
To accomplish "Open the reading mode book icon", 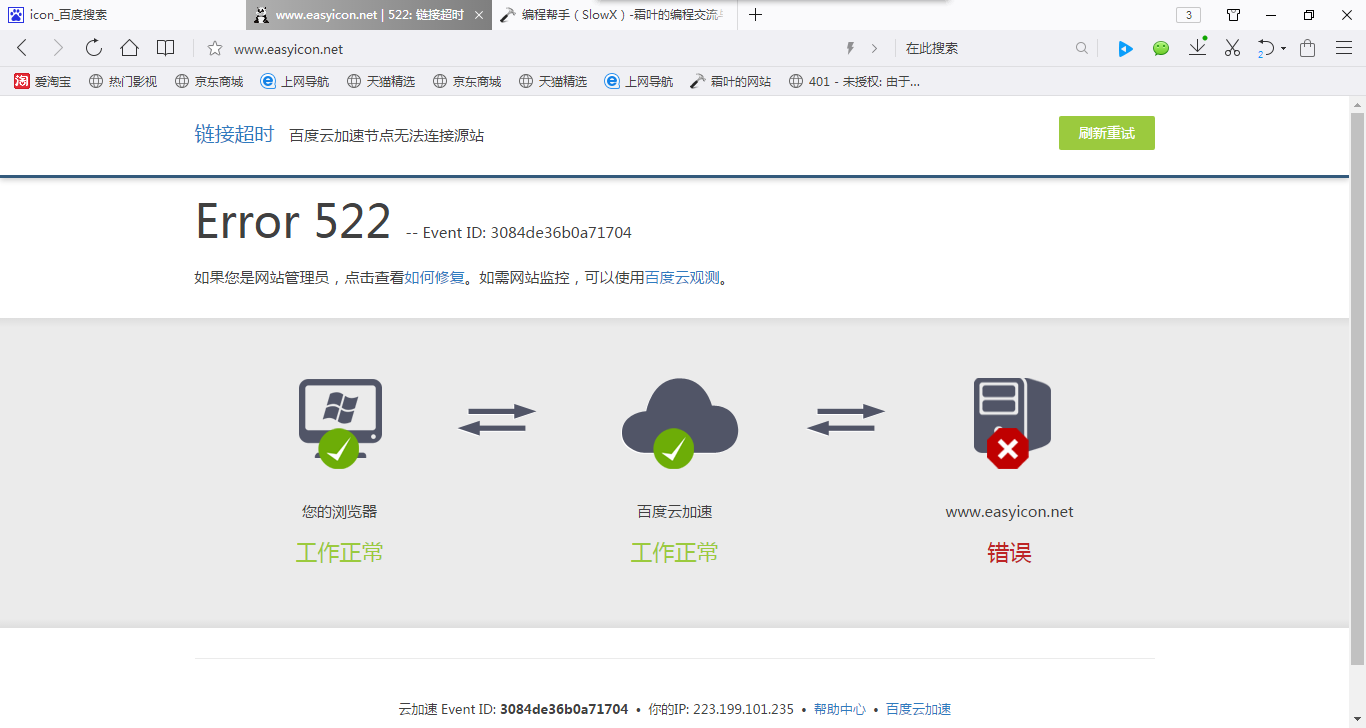I will coord(165,48).
